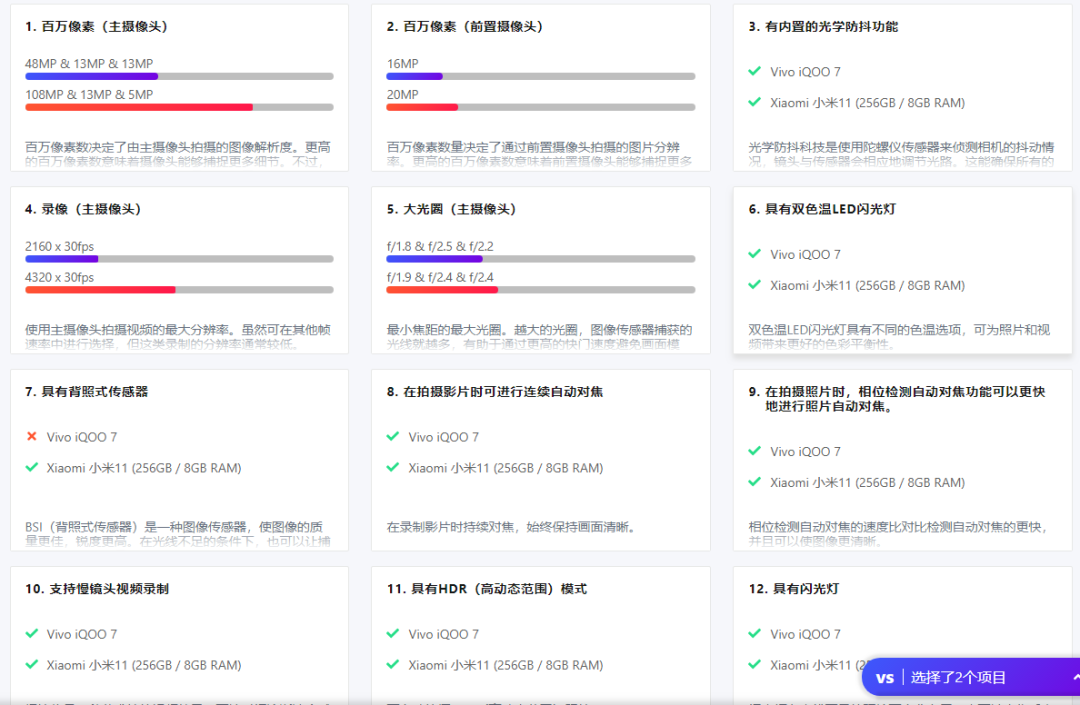Select the 8. 在拍摄影片时可进行连续自动对焦 heading
Image resolution: width=1080 pixels, height=705 pixels.
click(x=495, y=392)
